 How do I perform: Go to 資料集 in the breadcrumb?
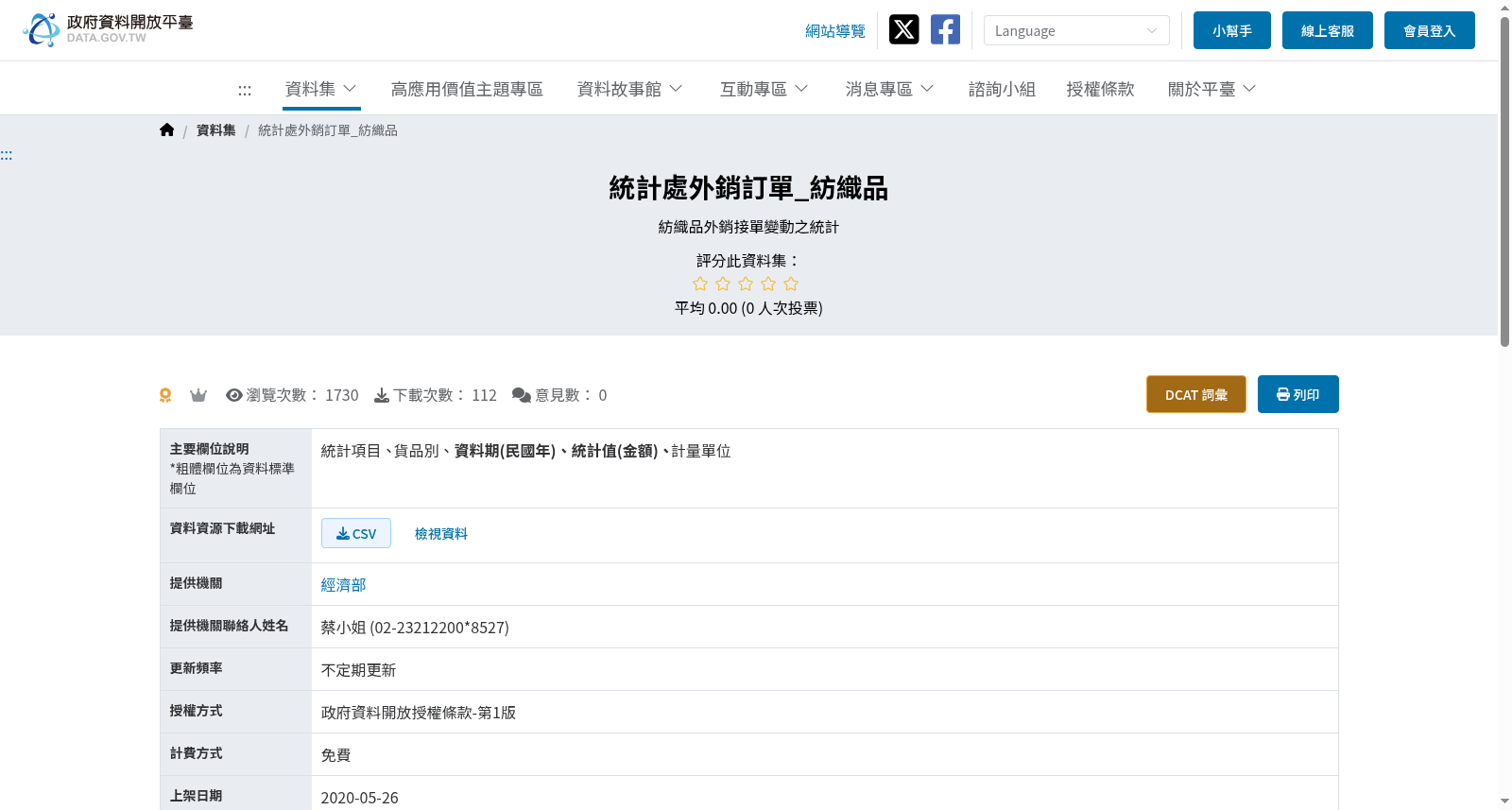pyautogui.click(x=216, y=130)
